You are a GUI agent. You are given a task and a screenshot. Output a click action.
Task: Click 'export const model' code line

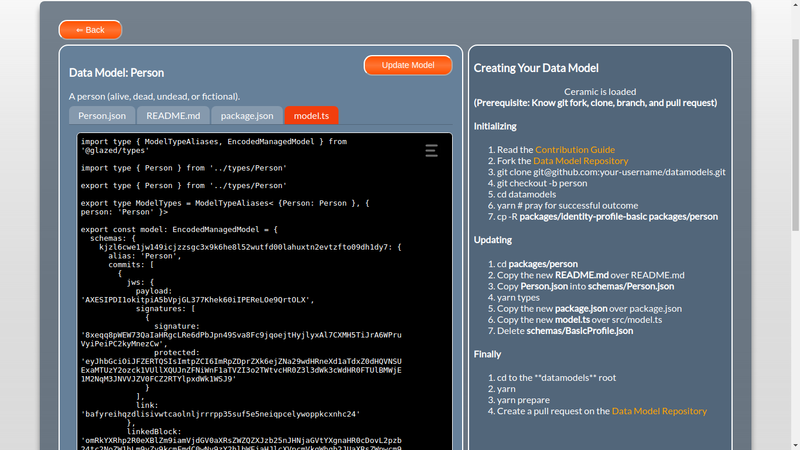(179, 230)
